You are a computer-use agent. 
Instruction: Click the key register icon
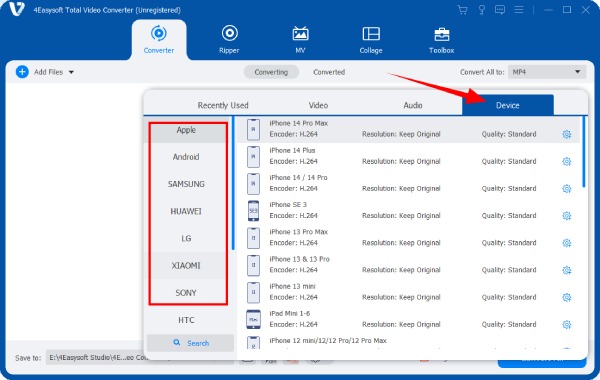click(482, 10)
